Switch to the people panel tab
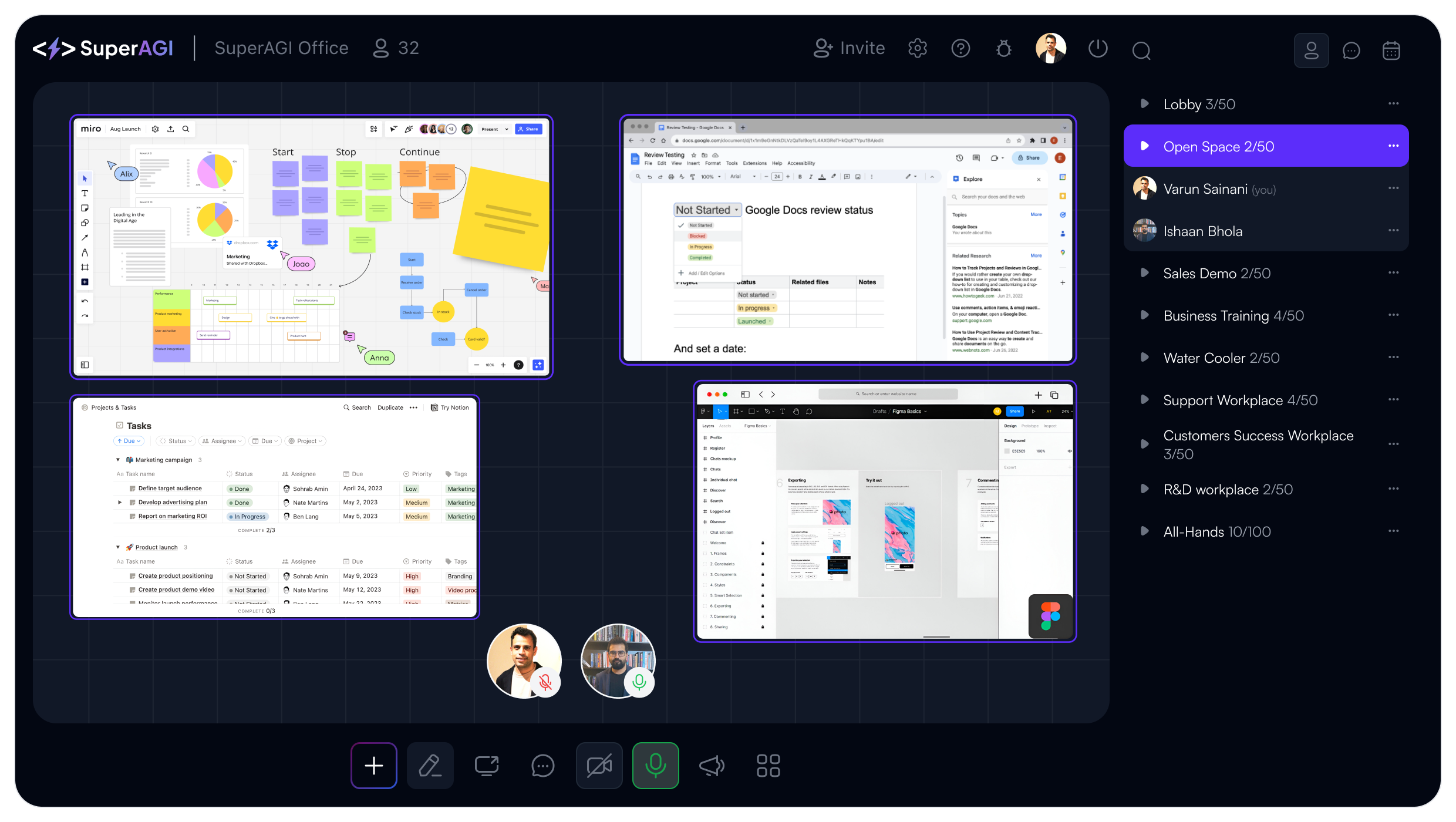The width and height of the screenshot is (1456, 822). click(x=1311, y=50)
